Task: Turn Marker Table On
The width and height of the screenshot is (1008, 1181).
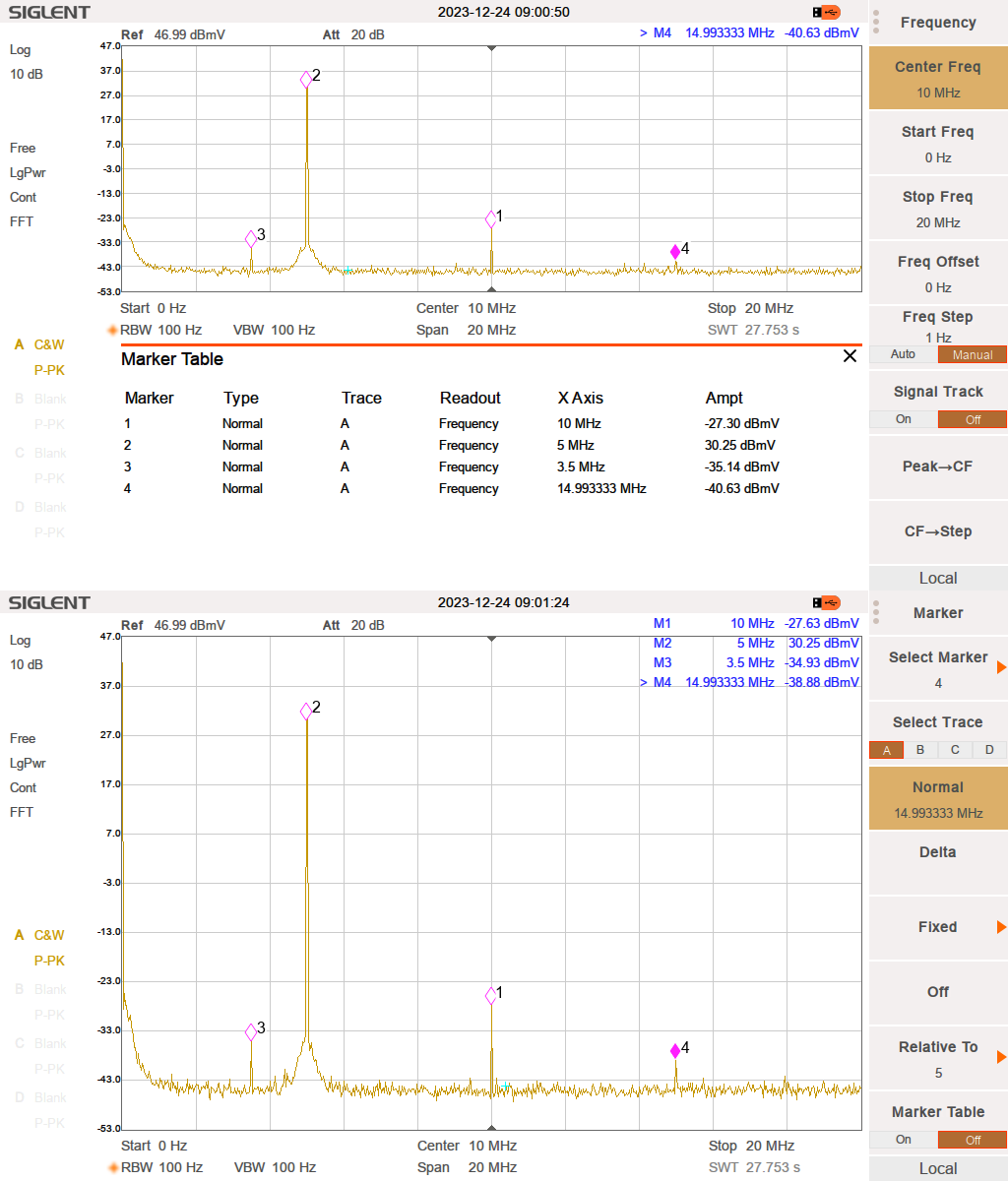Action: [x=903, y=1140]
